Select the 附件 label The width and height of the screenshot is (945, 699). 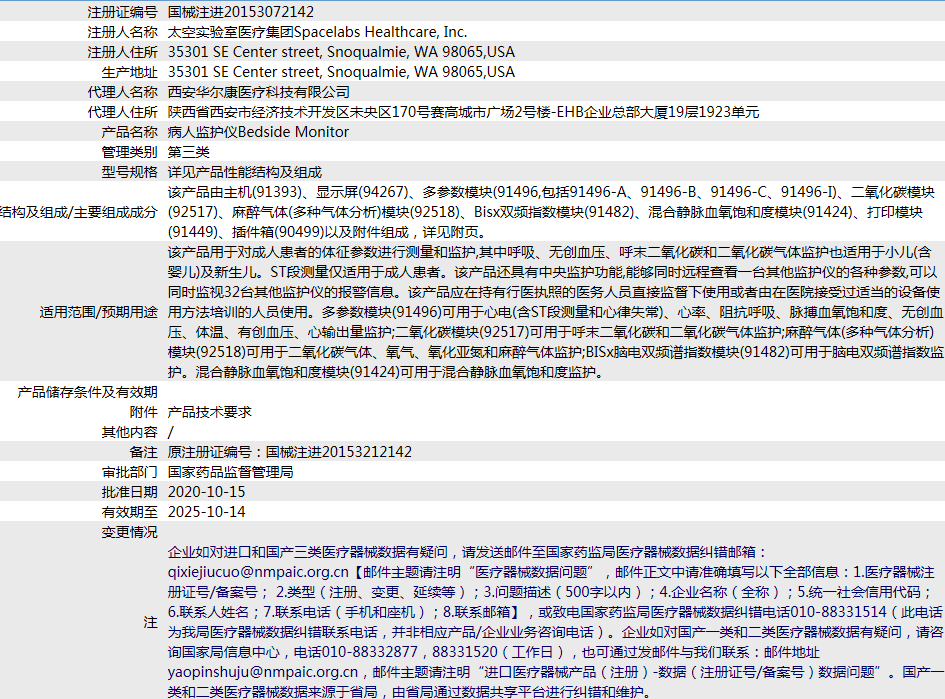tap(143, 412)
